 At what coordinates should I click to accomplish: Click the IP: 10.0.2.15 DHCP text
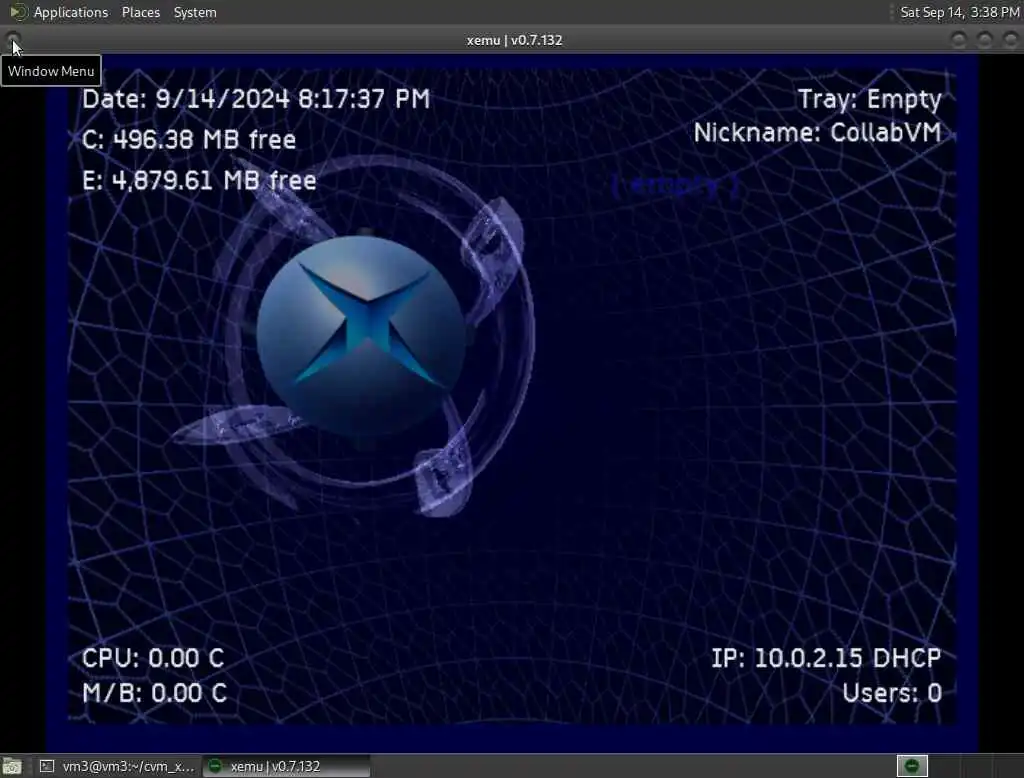(x=826, y=658)
